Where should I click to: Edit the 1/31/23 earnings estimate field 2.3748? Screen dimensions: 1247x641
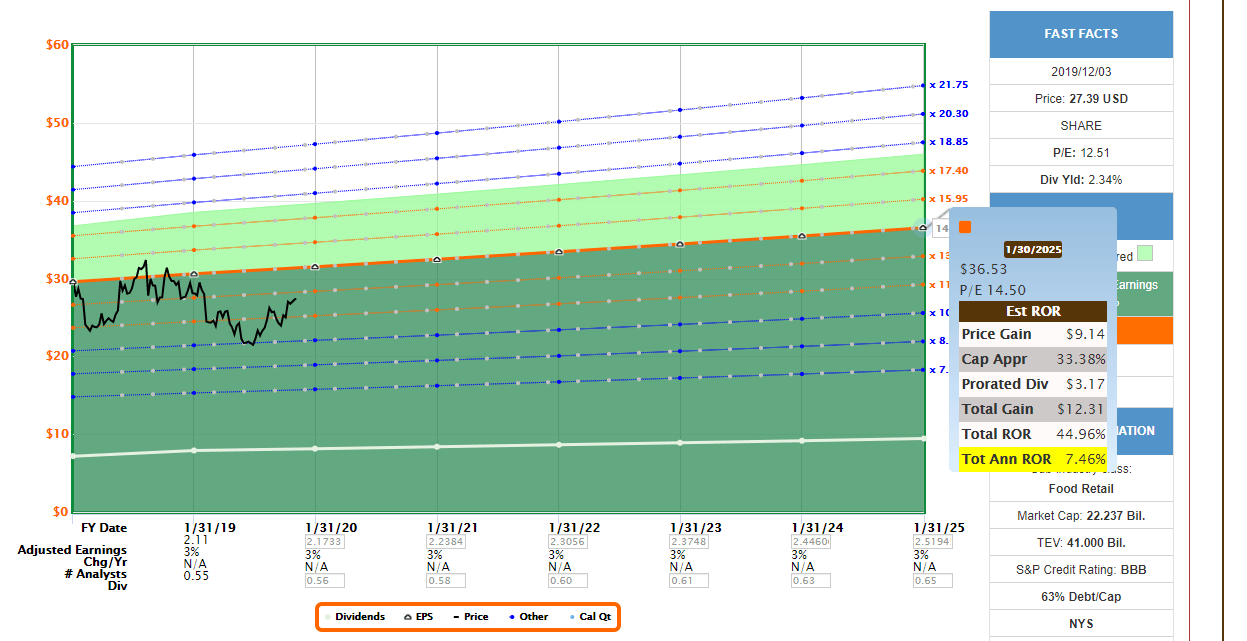691,541
